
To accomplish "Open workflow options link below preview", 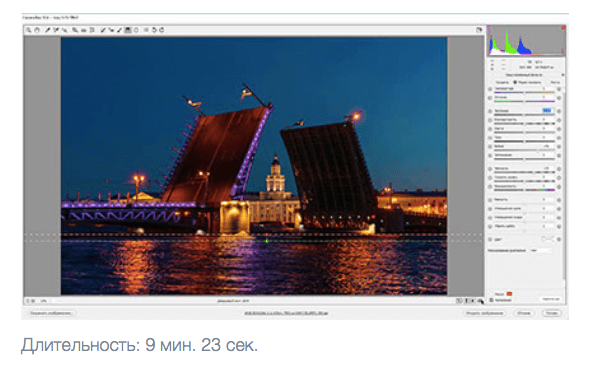I will coord(286,313).
